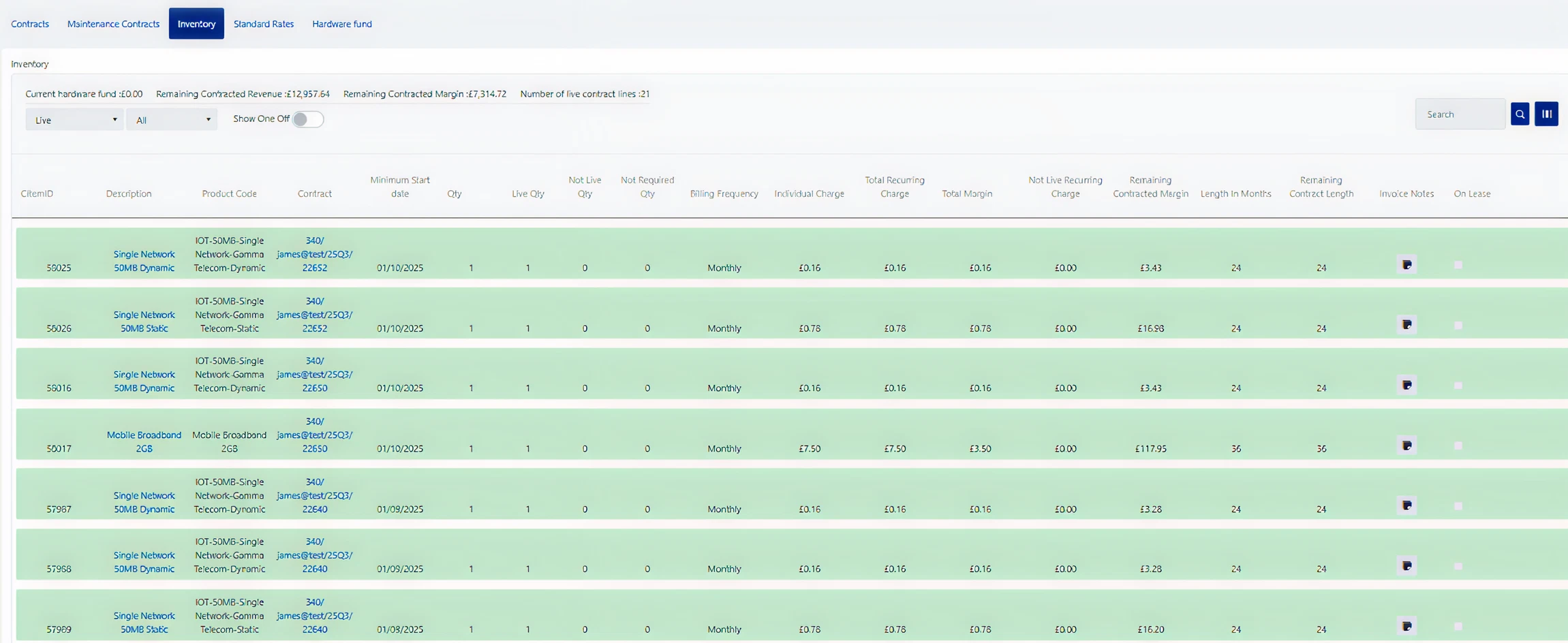Viewport: 1568px width, 643px height.
Task: Focus the Search input field
Action: click(1459, 114)
